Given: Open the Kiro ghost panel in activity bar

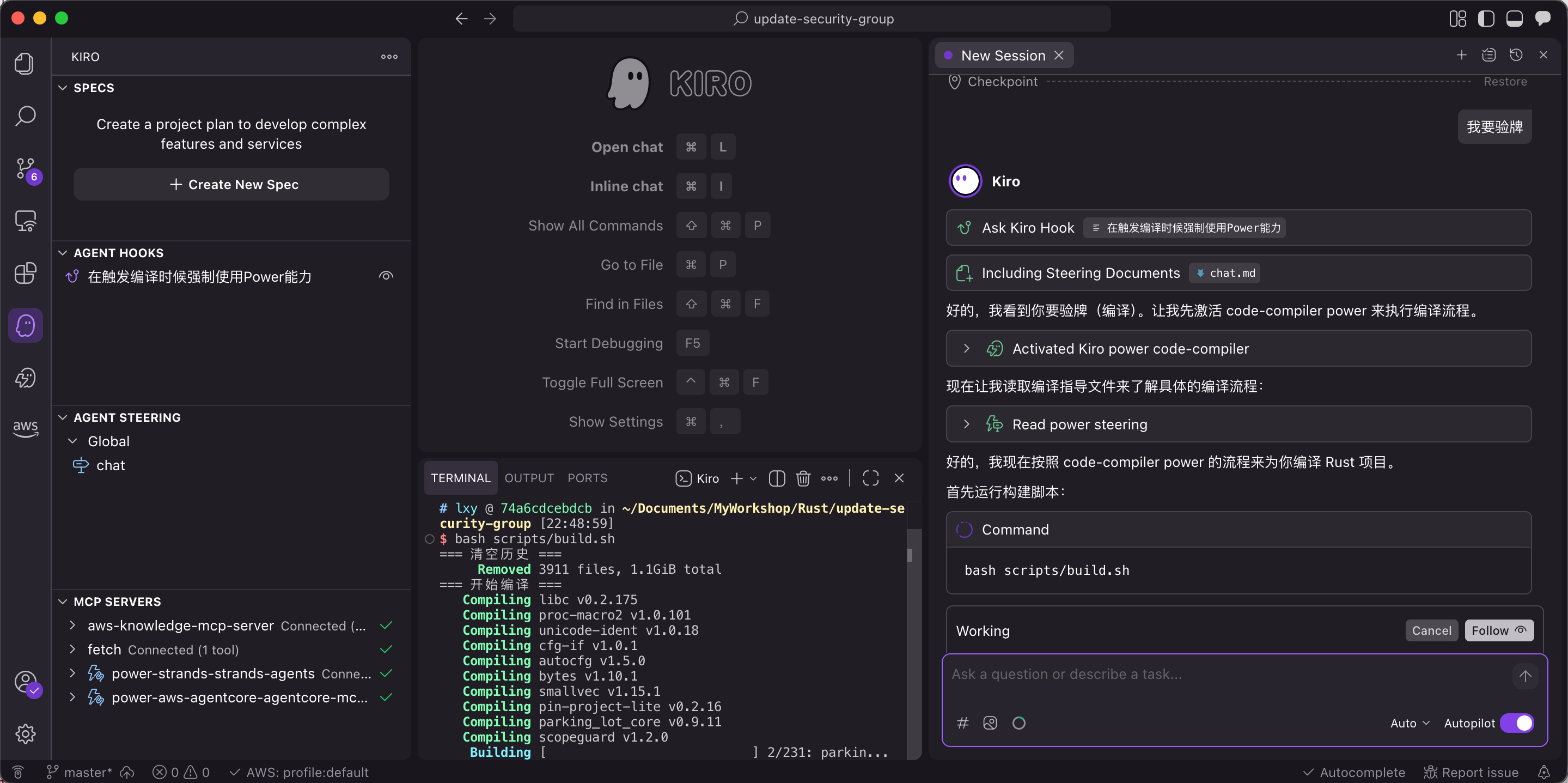Looking at the screenshot, I should click(x=25, y=325).
